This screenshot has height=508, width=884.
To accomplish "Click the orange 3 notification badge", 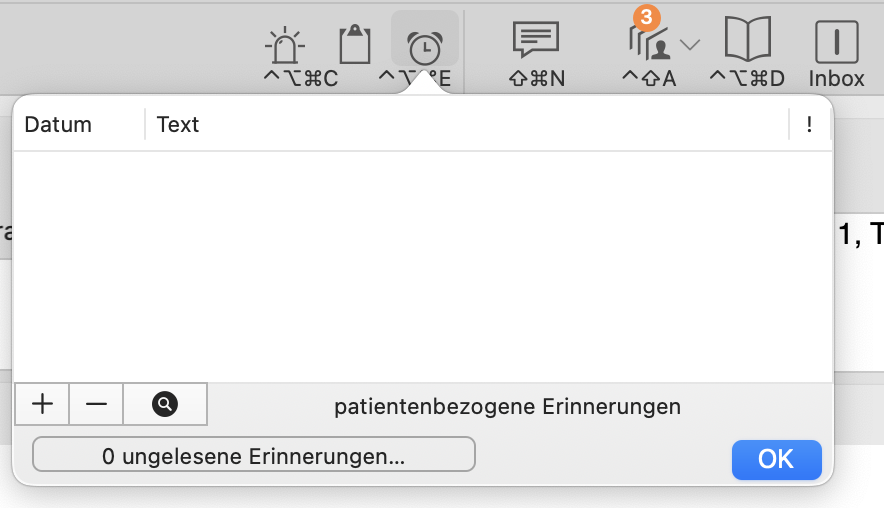I will pos(647,17).
